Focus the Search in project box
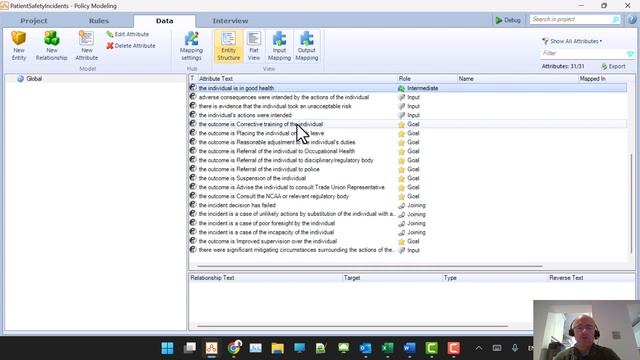640x360 pixels. [x=571, y=19]
